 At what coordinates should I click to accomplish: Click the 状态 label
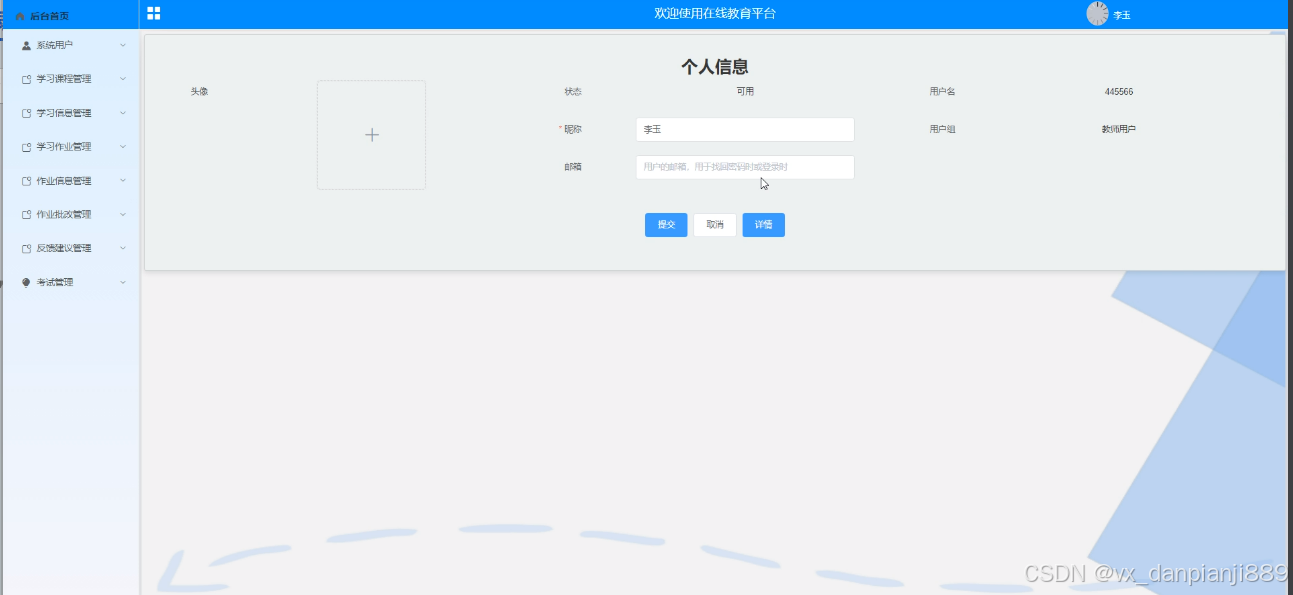(x=573, y=92)
